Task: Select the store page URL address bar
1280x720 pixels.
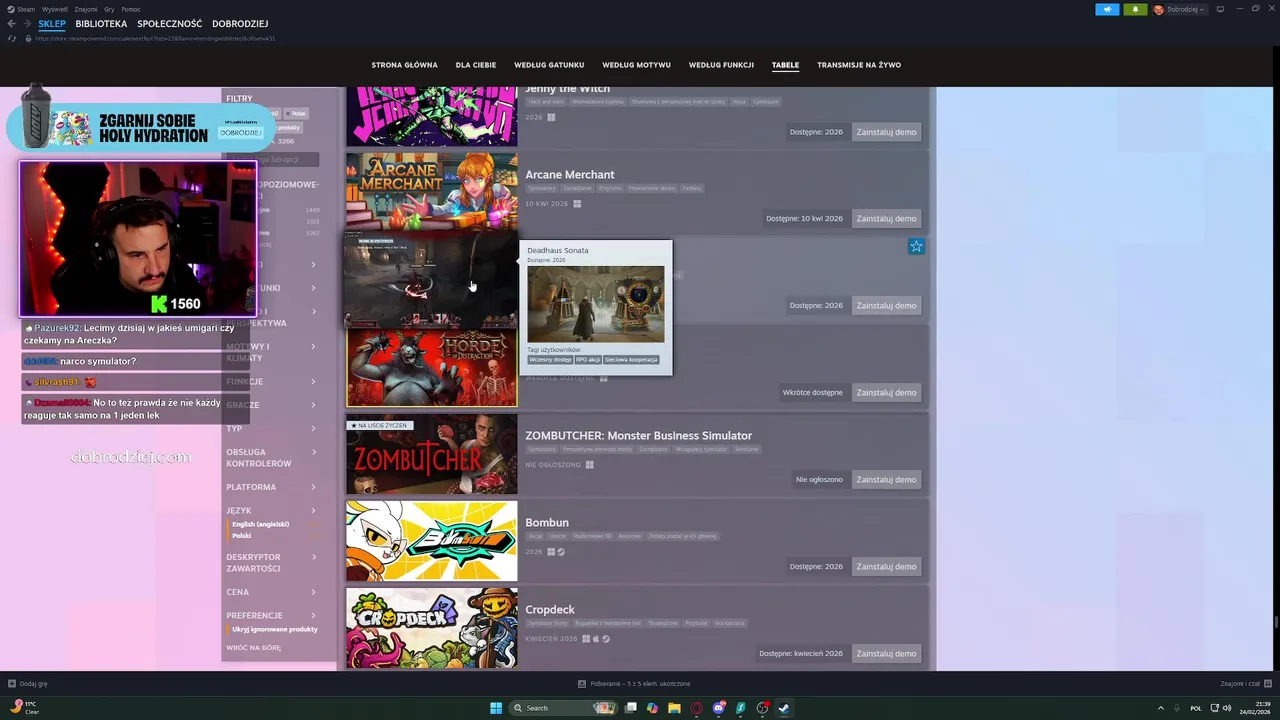Action: pos(155,39)
